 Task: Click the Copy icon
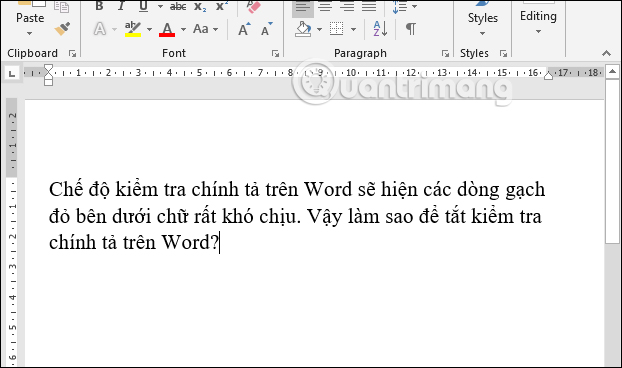(61, 7)
